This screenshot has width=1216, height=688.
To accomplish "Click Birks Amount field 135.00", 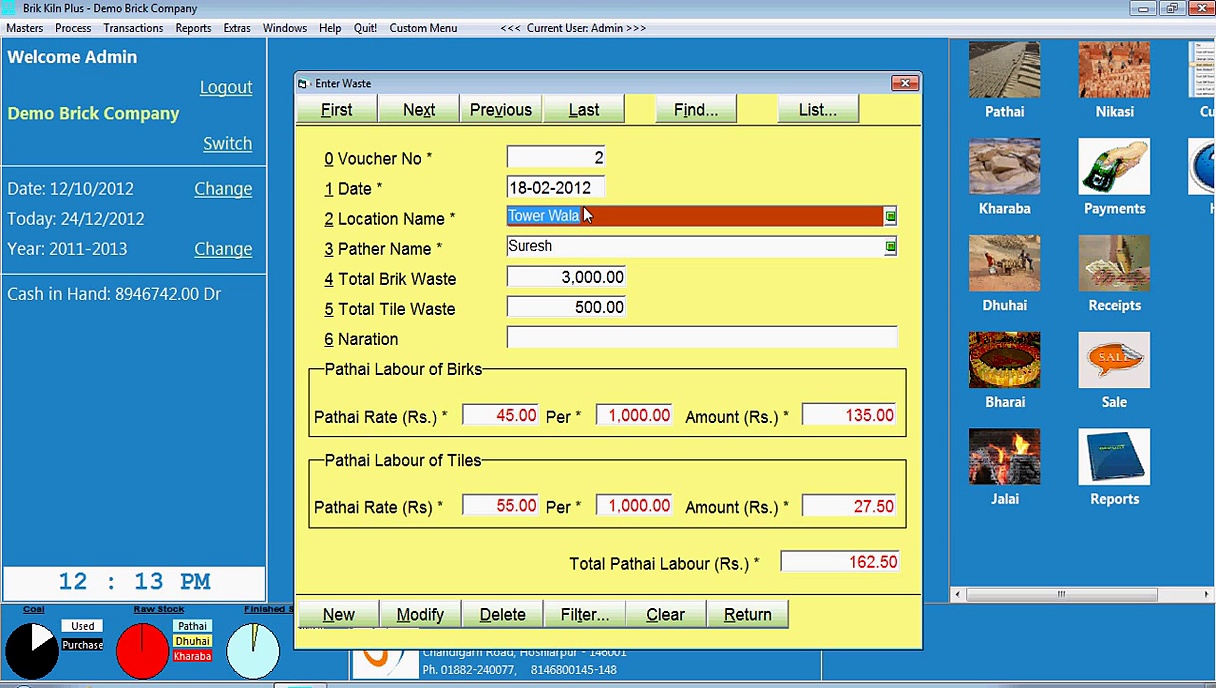I will (x=849, y=415).
